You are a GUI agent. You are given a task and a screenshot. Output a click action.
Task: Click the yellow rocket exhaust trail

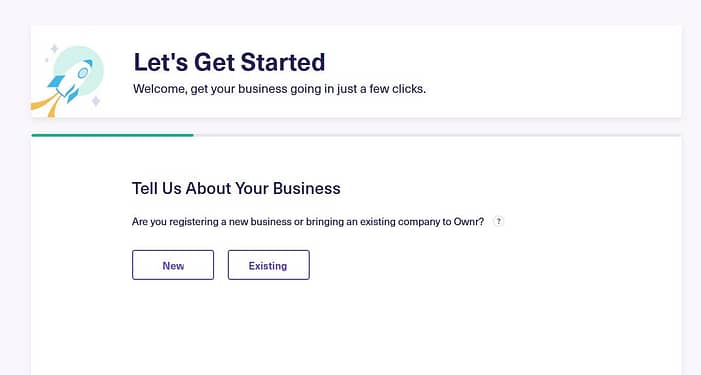pyautogui.click(x=46, y=106)
